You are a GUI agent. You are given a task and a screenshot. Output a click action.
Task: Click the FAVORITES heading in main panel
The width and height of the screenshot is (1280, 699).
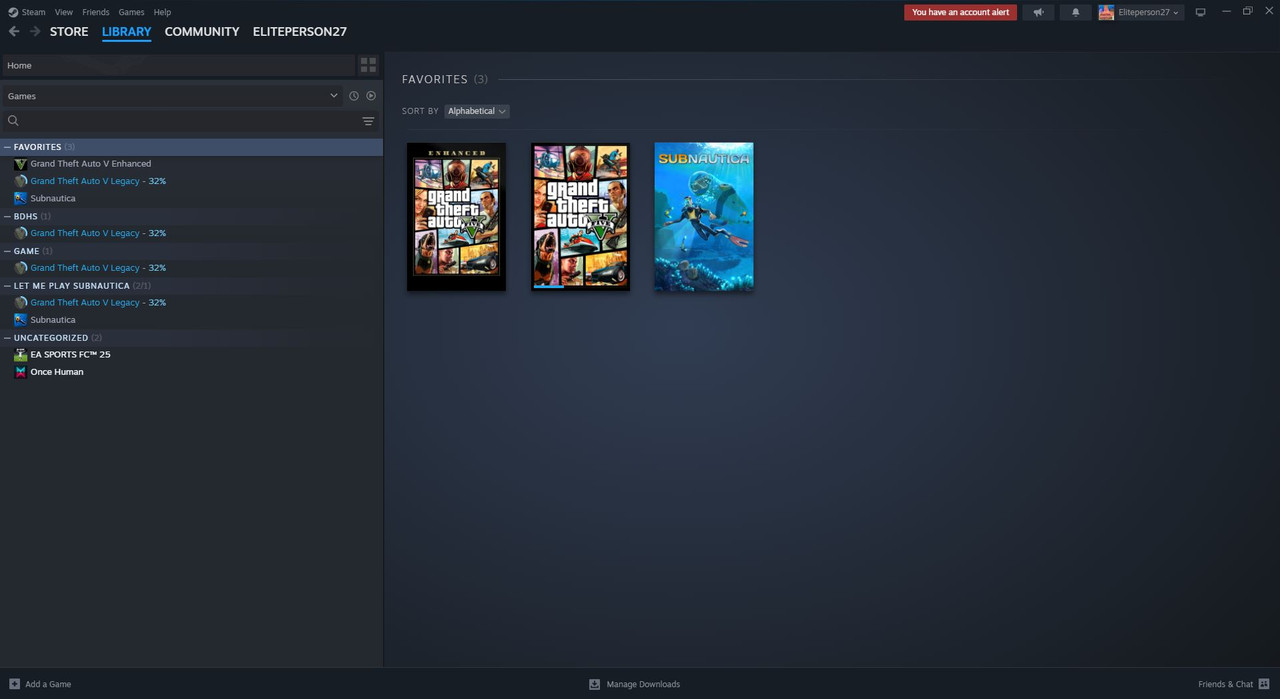[x=435, y=79]
